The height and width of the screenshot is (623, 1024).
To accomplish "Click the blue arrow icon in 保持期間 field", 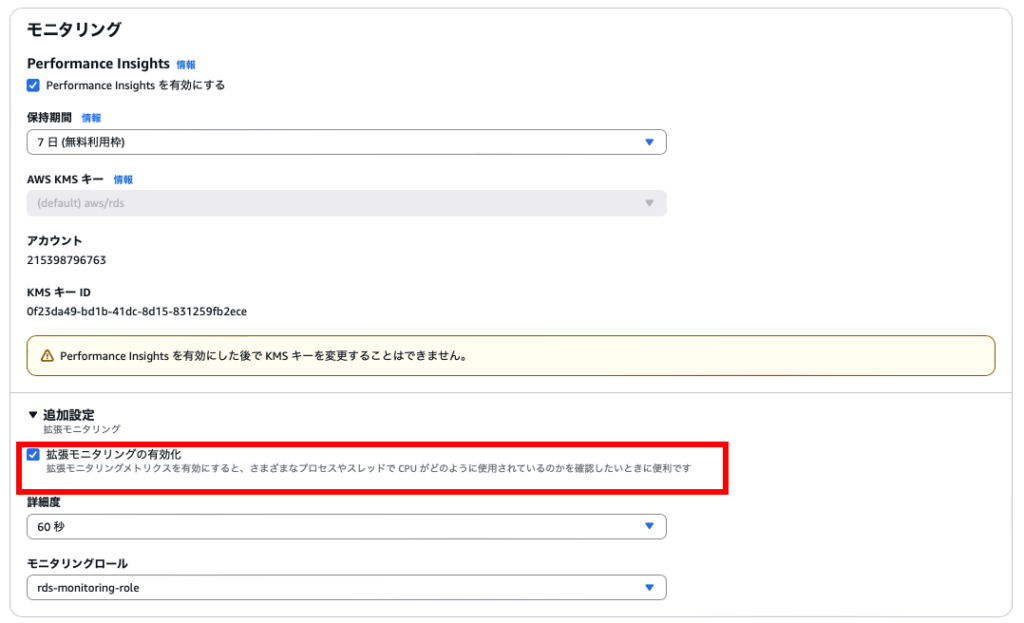I will [649, 142].
